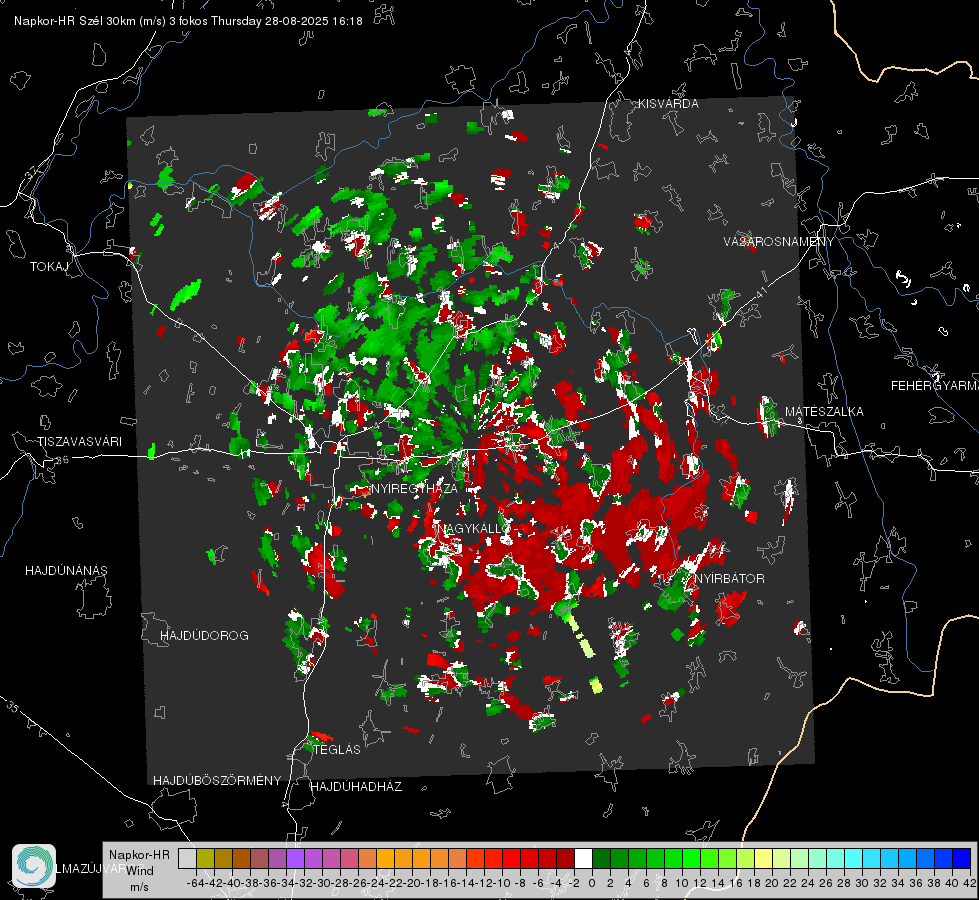The image size is (979, 900).
Task: Click the NAGYKÁLLÓ town label
Action: point(474,528)
